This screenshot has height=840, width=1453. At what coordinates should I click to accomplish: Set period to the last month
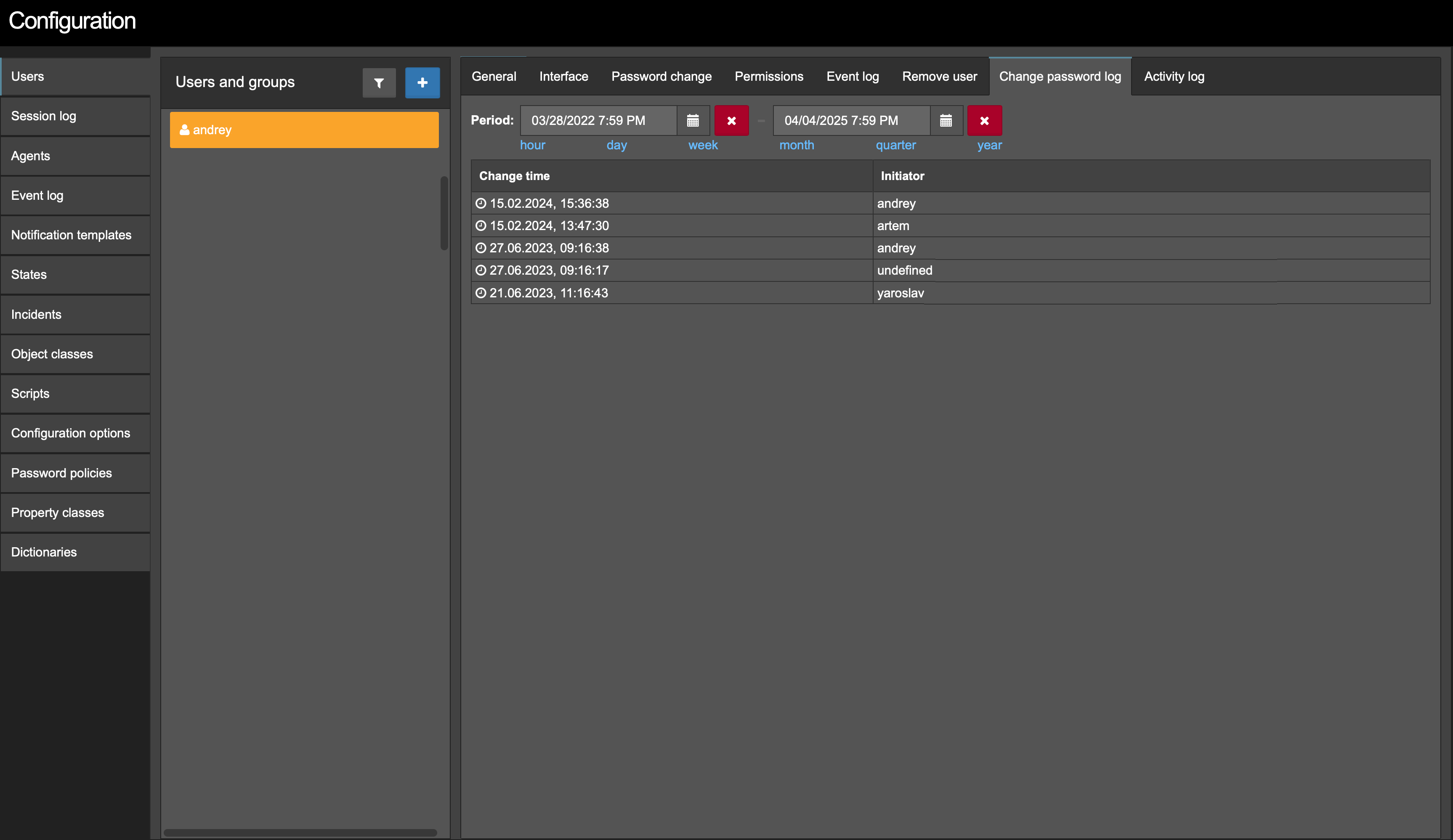tap(797, 145)
